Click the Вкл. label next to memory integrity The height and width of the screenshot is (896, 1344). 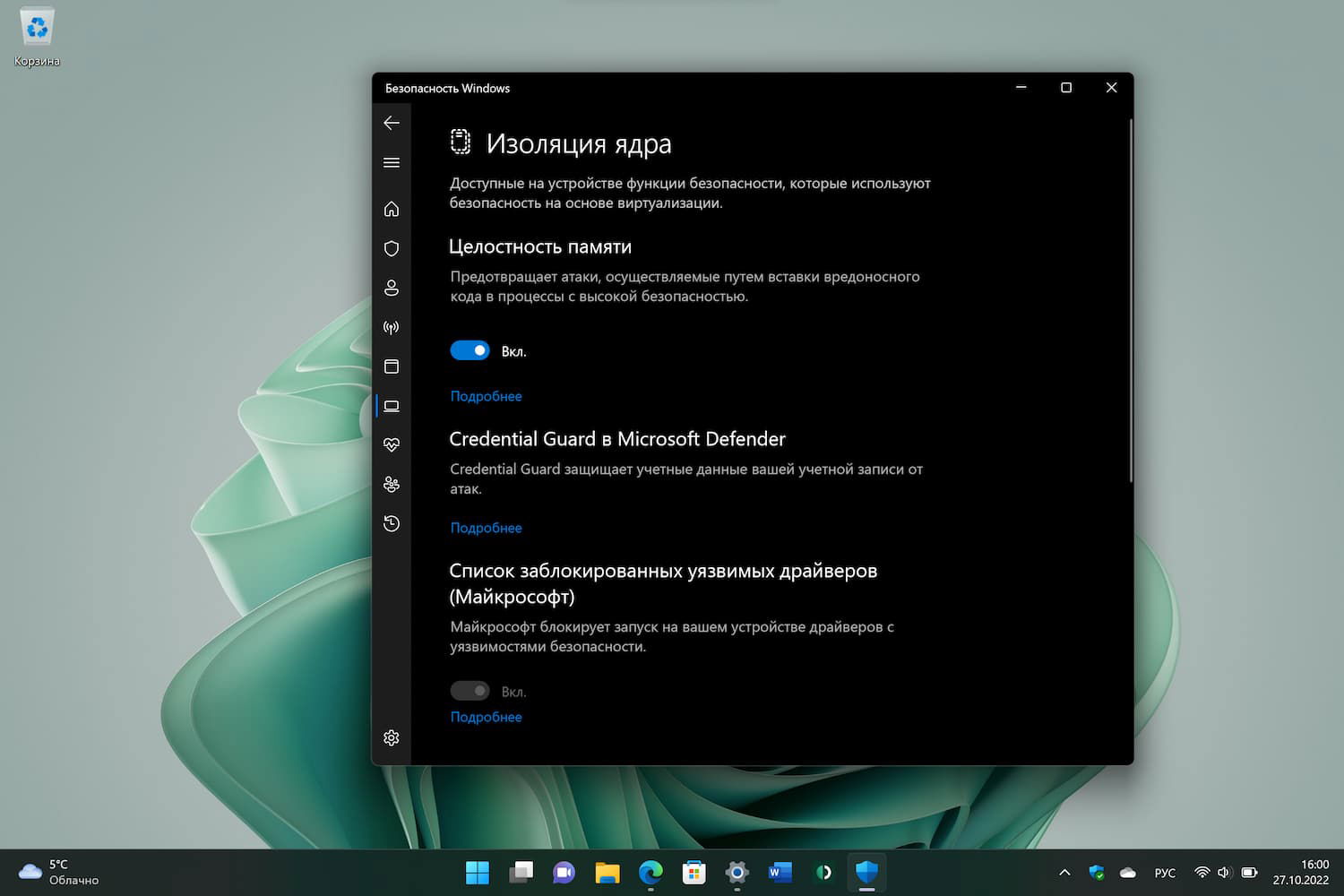tap(513, 351)
